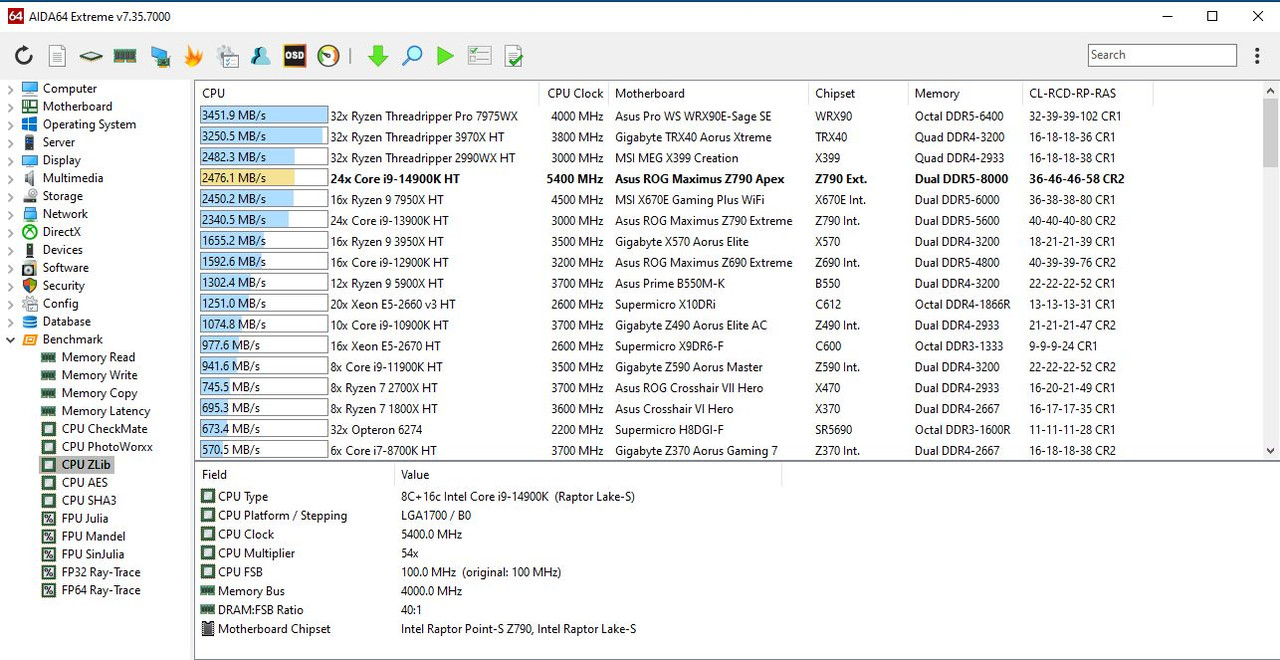The height and width of the screenshot is (660, 1280).
Task: Start the benchmark with green play icon
Action: click(x=445, y=56)
